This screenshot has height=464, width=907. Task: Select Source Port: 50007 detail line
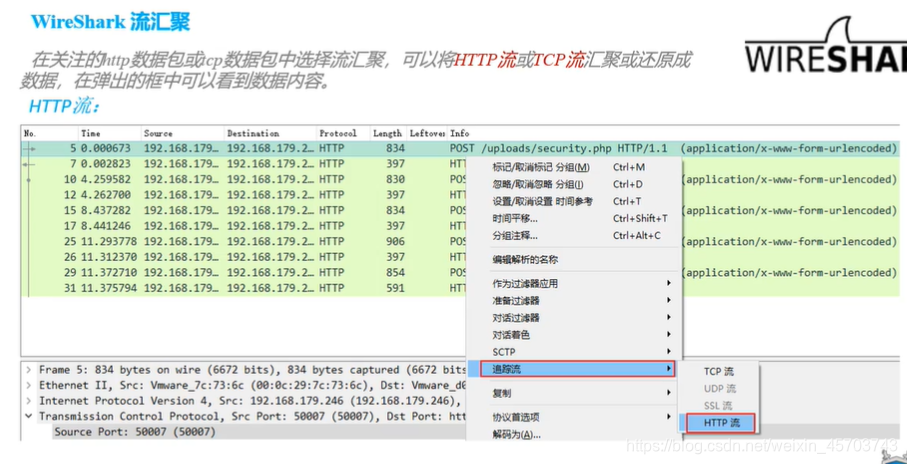(x=134, y=432)
